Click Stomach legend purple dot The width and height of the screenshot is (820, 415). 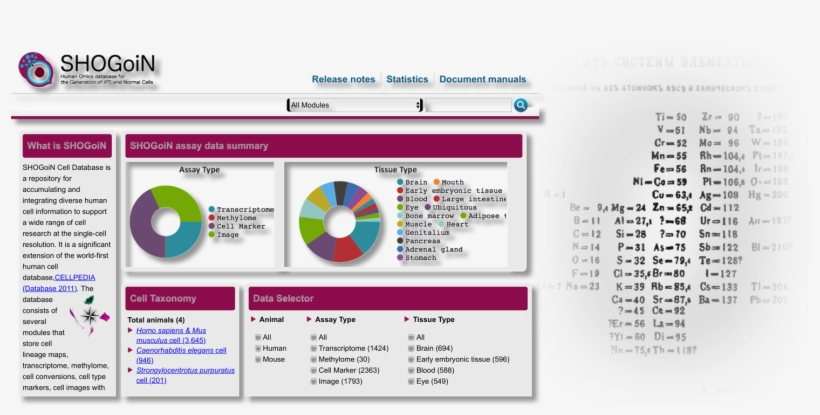click(400, 258)
